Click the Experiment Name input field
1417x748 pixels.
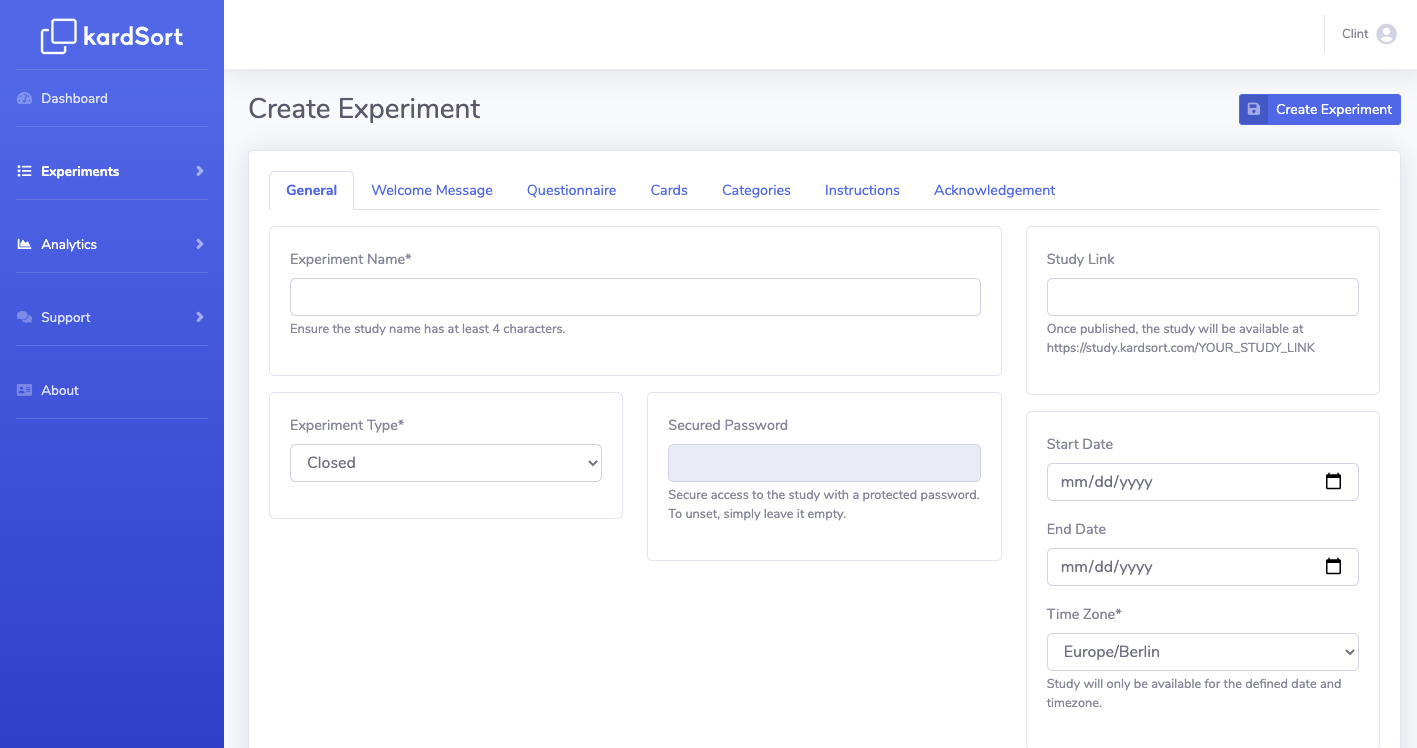pos(635,297)
